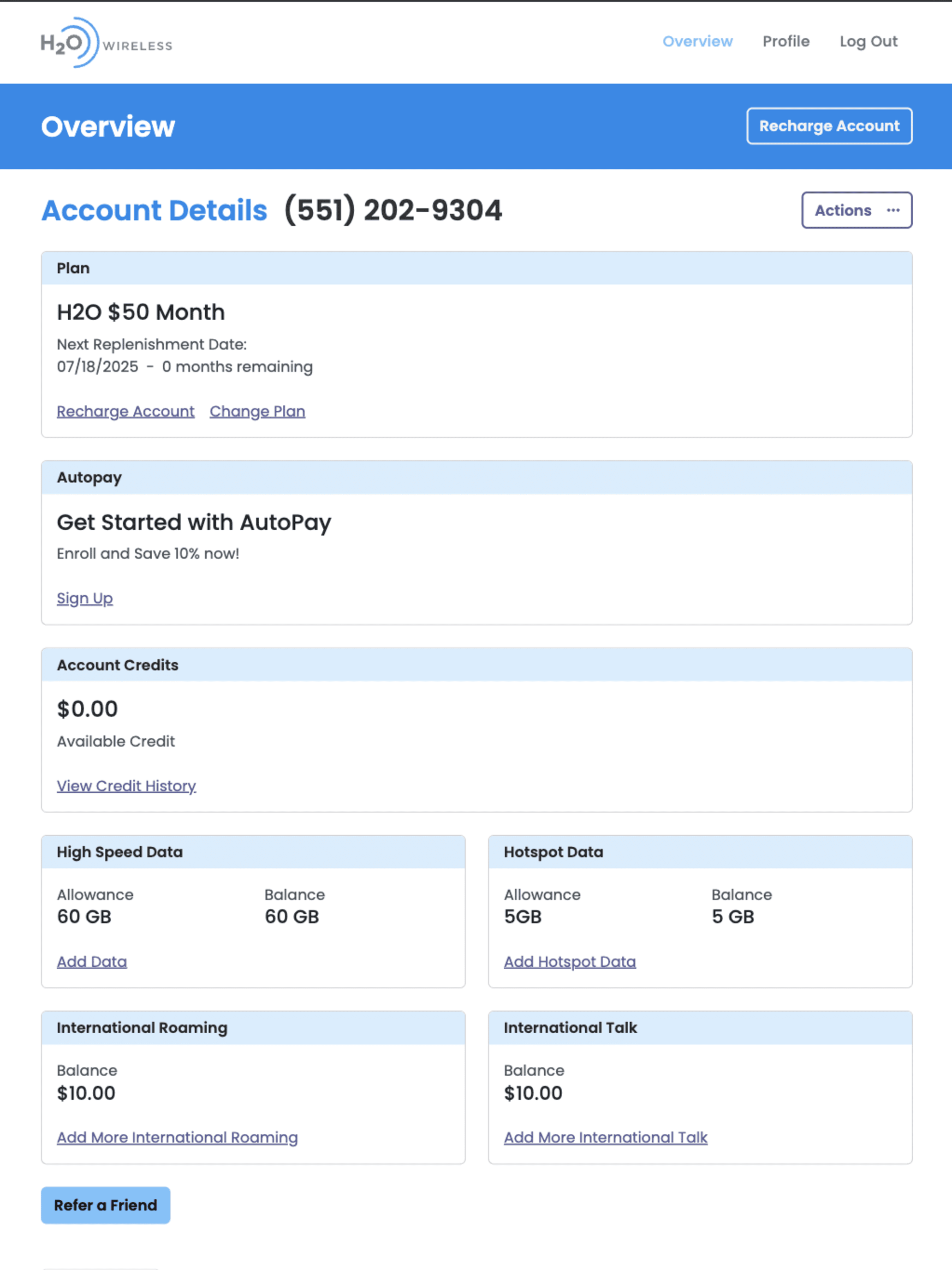Click Sign Up for AutoPay
Viewport: 952px width, 1270px height.
pos(85,598)
